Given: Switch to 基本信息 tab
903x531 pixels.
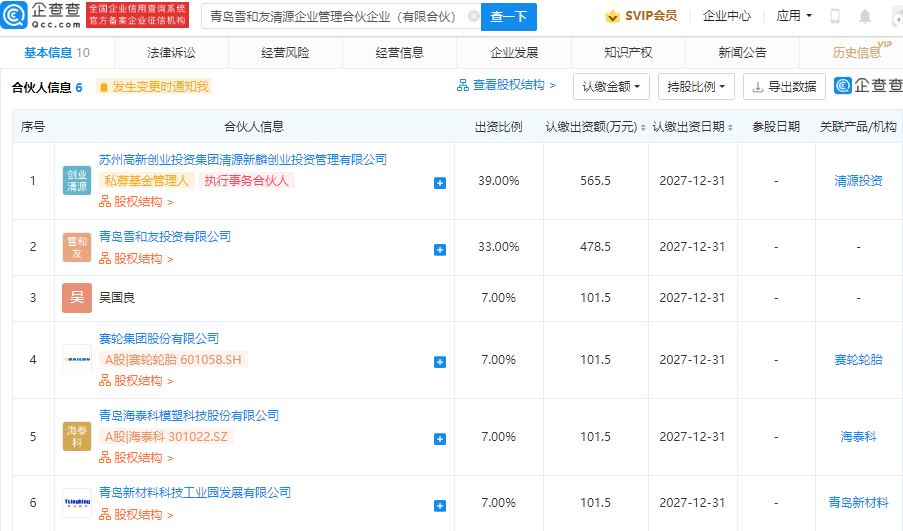Looking at the screenshot, I should point(56,53).
